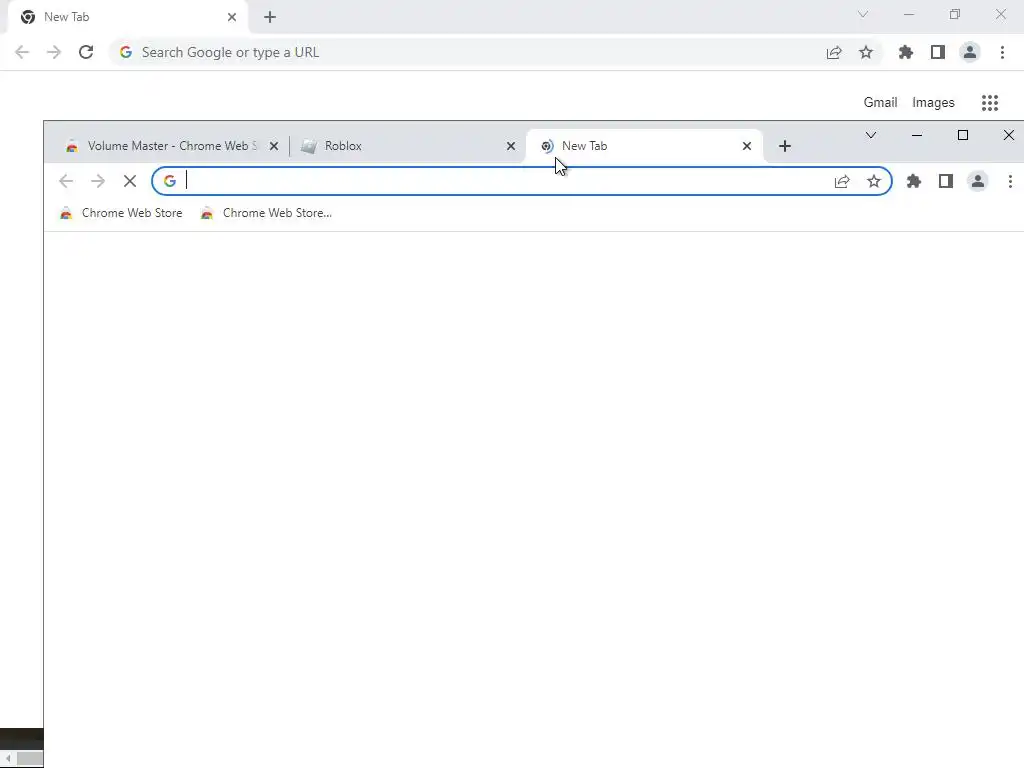Toggle the side panel in back window
The image size is (1024, 768).
point(938,52)
